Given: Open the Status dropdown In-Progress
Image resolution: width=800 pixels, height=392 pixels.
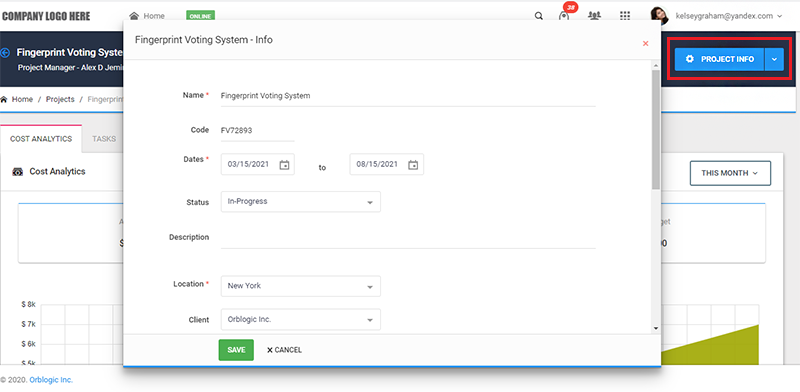Looking at the screenshot, I should pyautogui.click(x=301, y=202).
